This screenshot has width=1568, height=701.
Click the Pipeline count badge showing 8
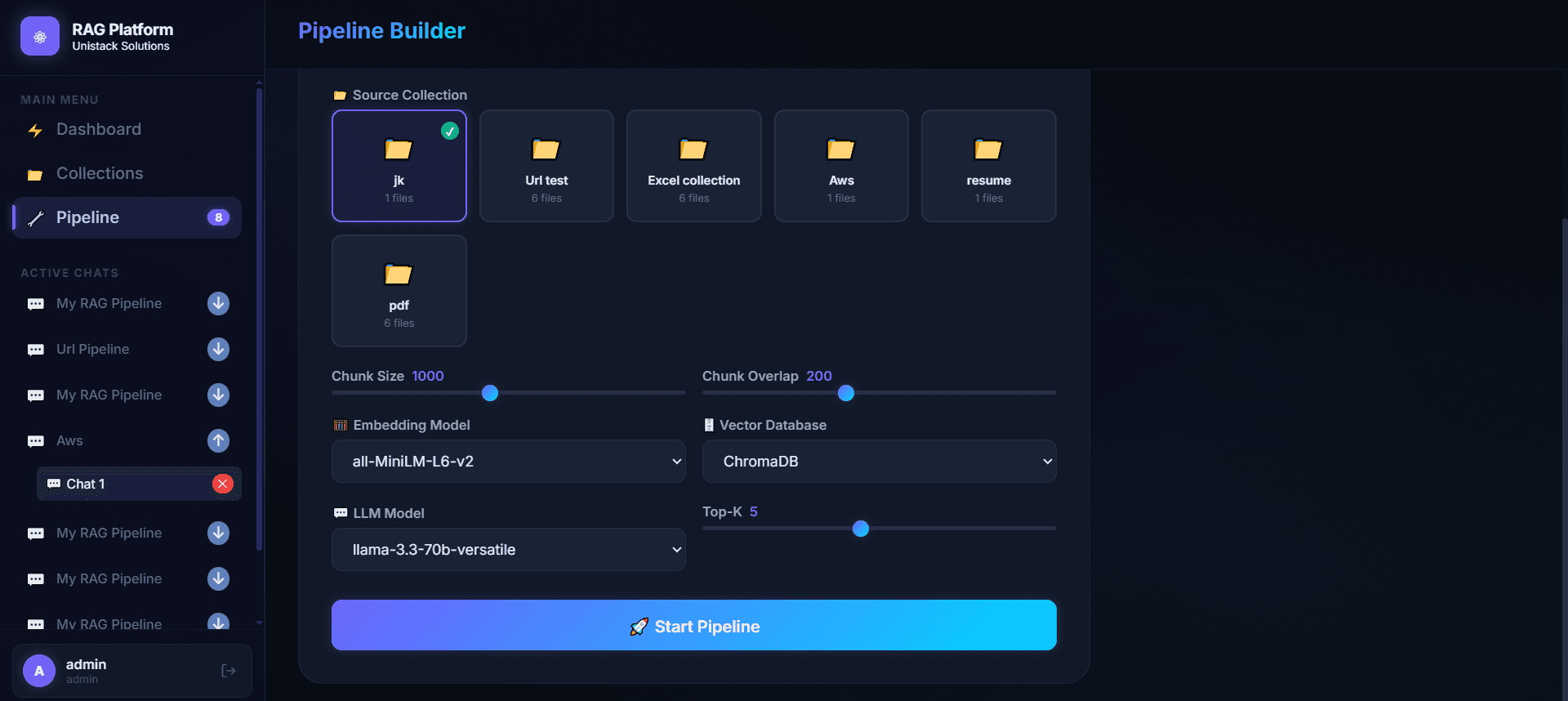(218, 217)
